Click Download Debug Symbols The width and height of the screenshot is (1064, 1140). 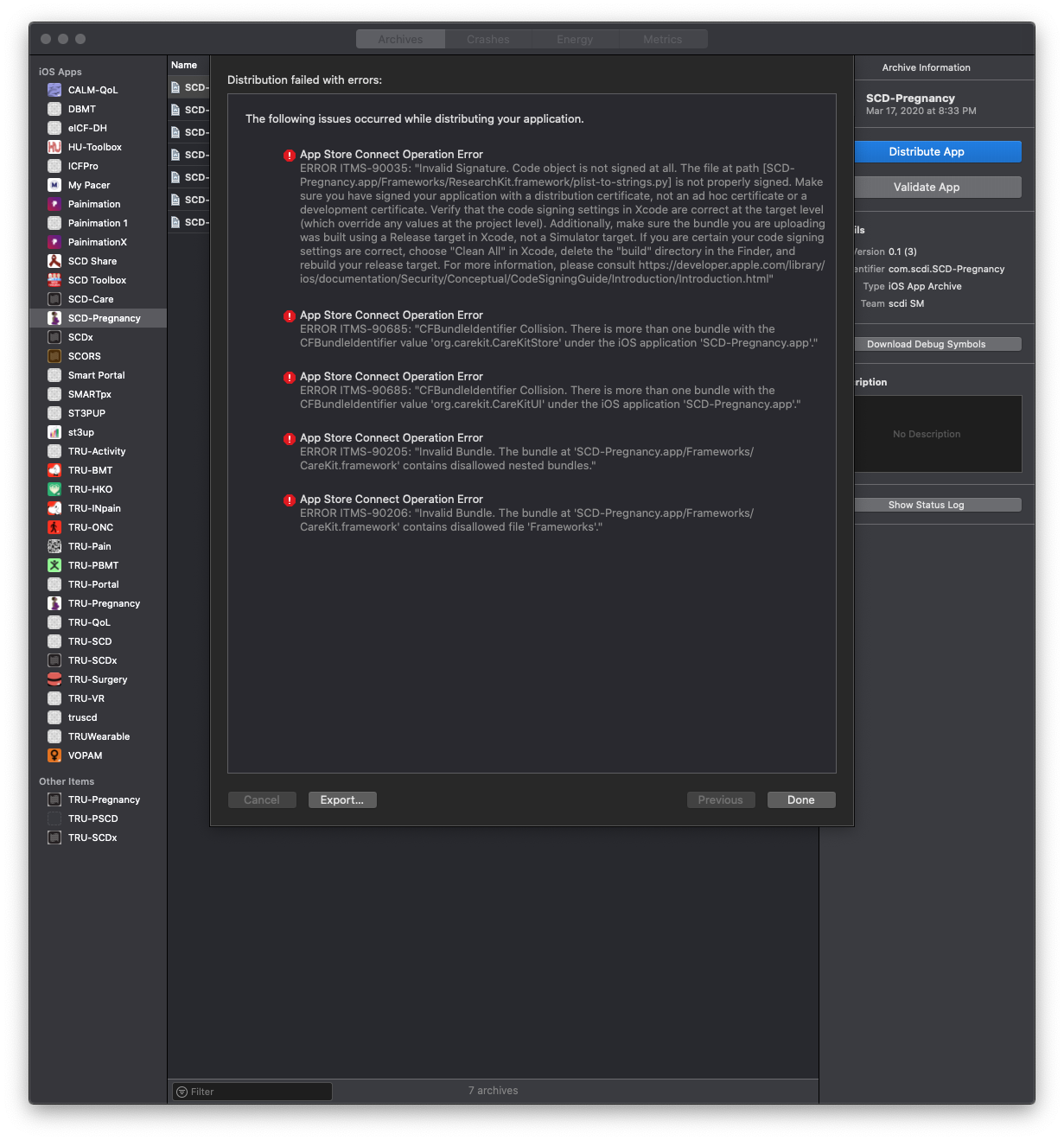(x=937, y=343)
